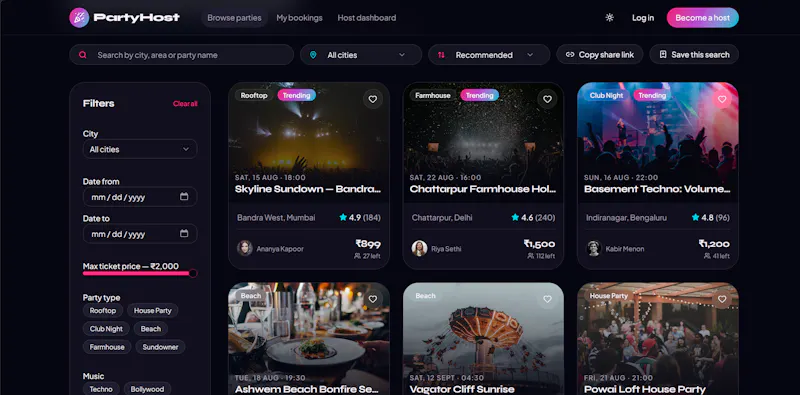The image size is (800, 395).
Task: Toggle the Farmhouse filter chip
Action: (107, 347)
